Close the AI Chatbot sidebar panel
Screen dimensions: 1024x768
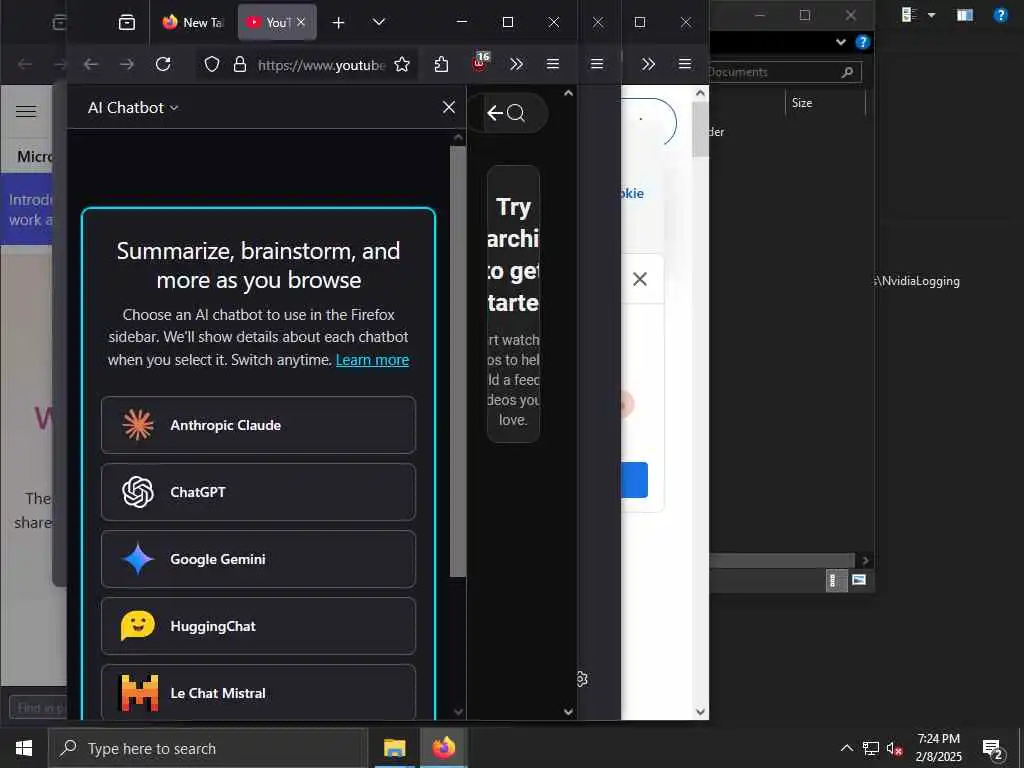coord(449,107)
